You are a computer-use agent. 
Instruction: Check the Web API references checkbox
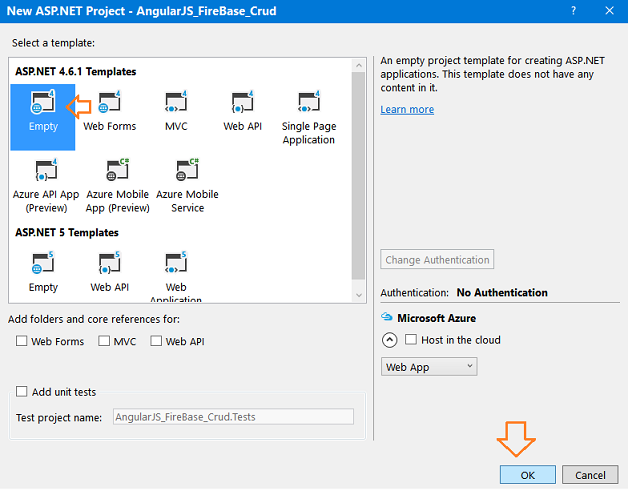[156, 341]
